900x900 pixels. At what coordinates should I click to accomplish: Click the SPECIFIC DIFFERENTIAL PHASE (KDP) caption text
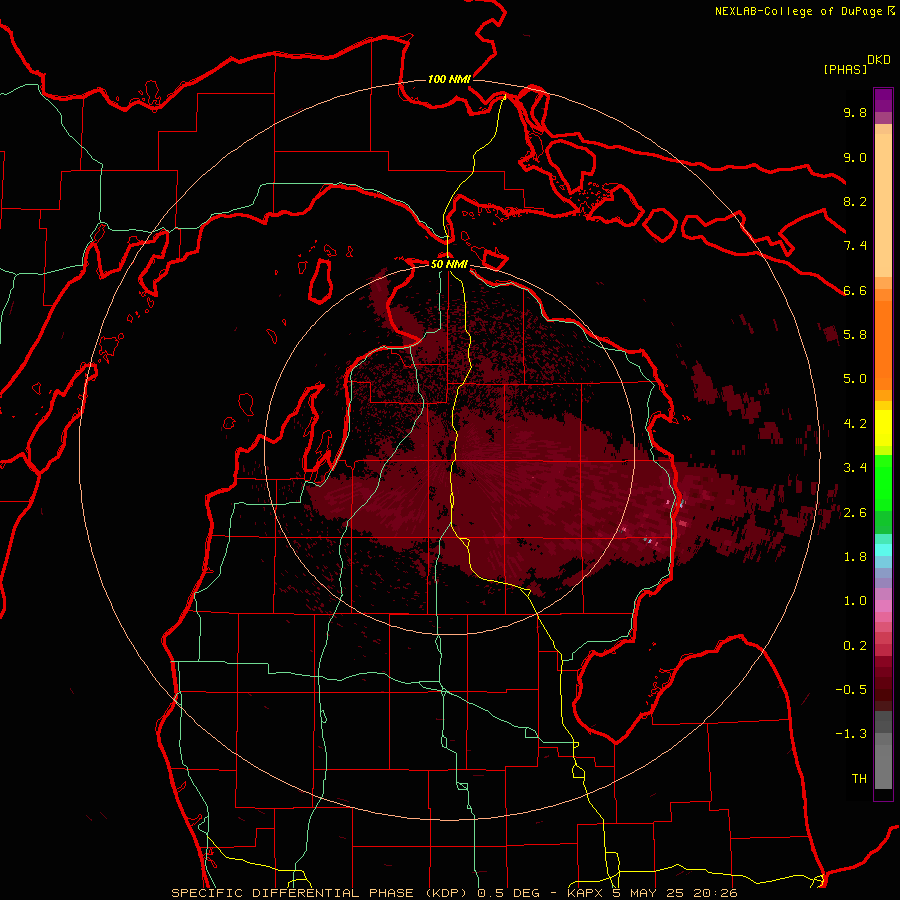coord(321,893)
